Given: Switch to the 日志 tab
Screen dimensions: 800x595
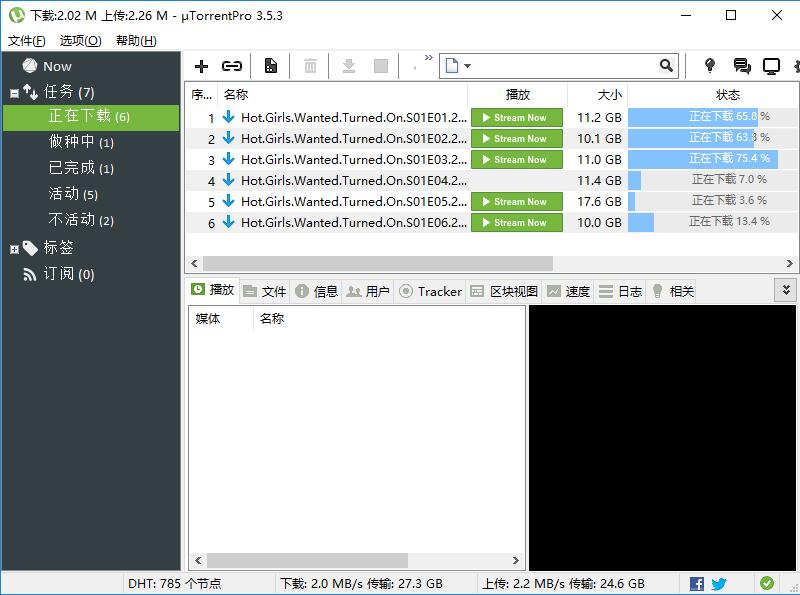Looking at the screenshot, I should coord(620,291).
